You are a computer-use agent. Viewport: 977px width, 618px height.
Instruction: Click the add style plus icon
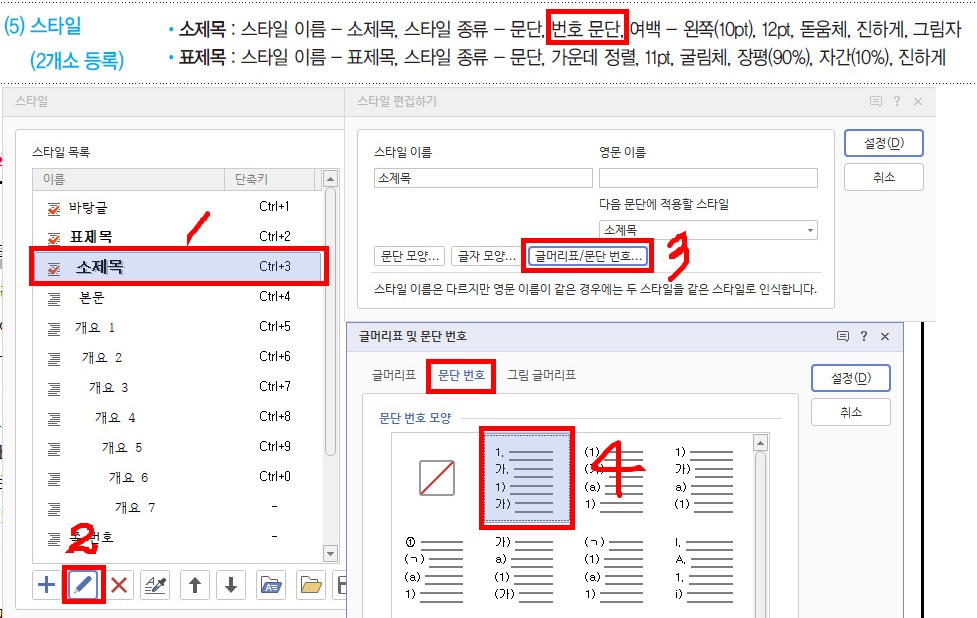click(x=47, y=585)
